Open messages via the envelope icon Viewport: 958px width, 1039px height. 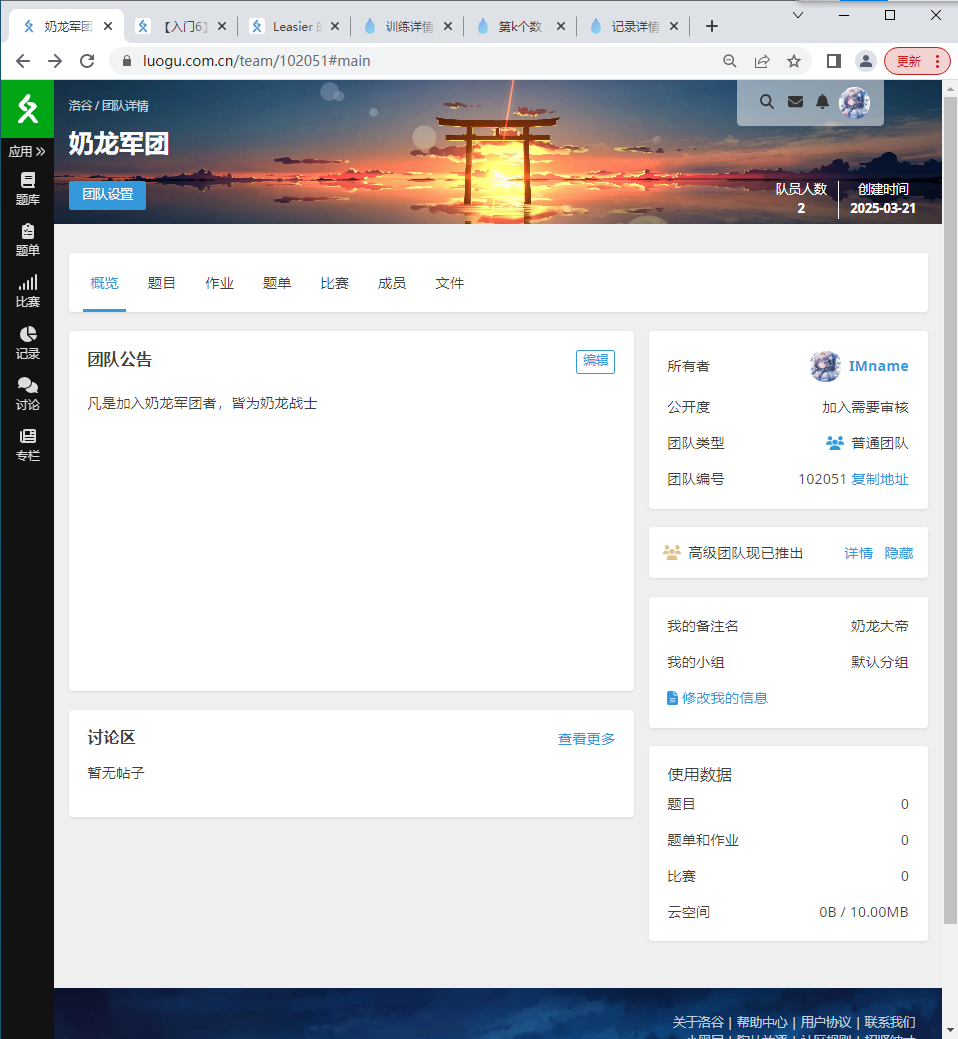point(795,101)
